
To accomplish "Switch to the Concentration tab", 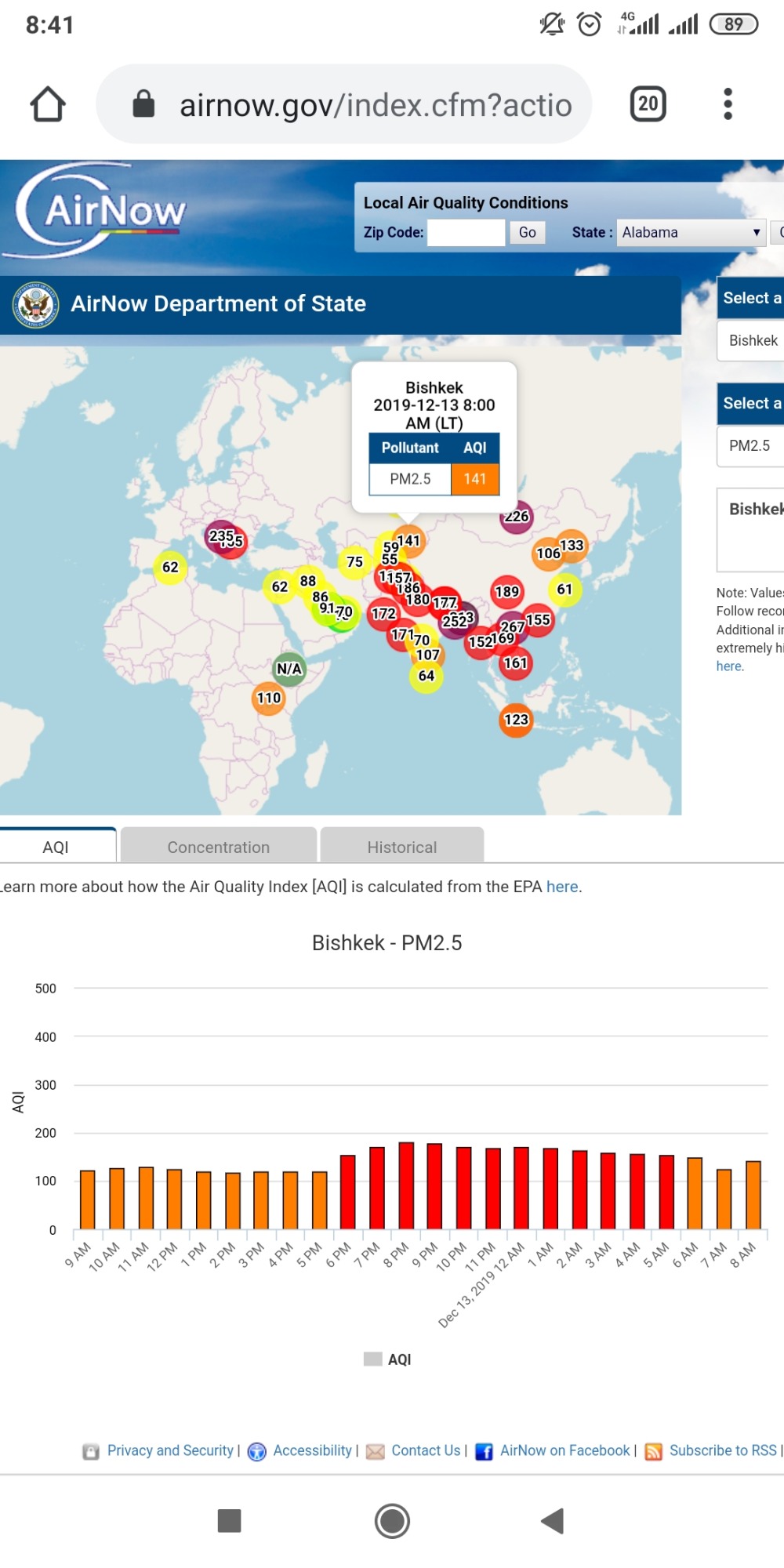I will click(218, 847).
